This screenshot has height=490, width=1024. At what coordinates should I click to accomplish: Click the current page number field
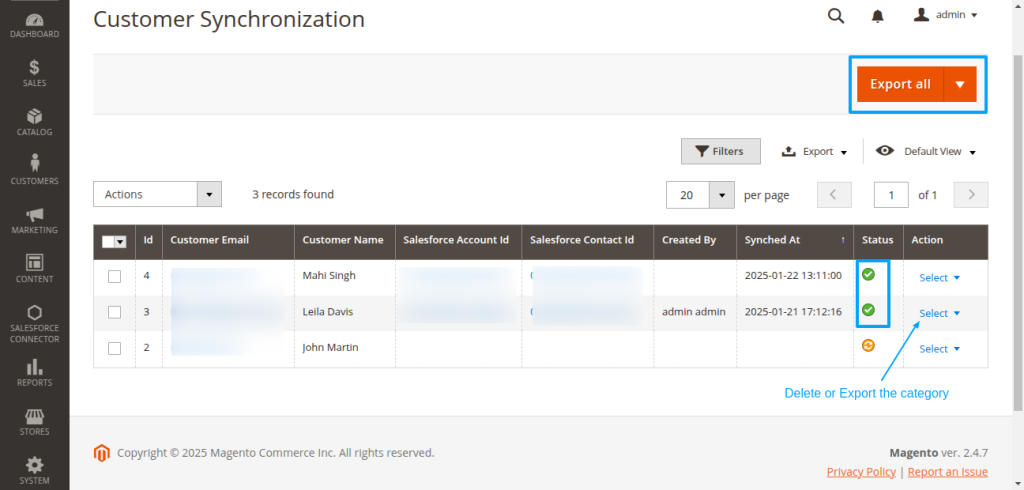point(891,195)
